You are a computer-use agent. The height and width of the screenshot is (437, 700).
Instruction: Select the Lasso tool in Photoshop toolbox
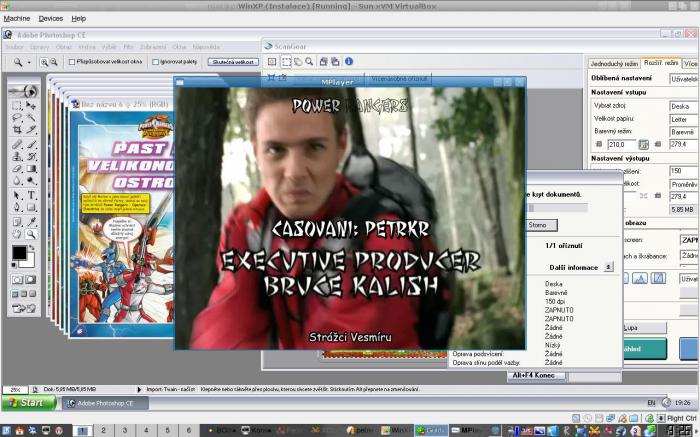point(17,118)
